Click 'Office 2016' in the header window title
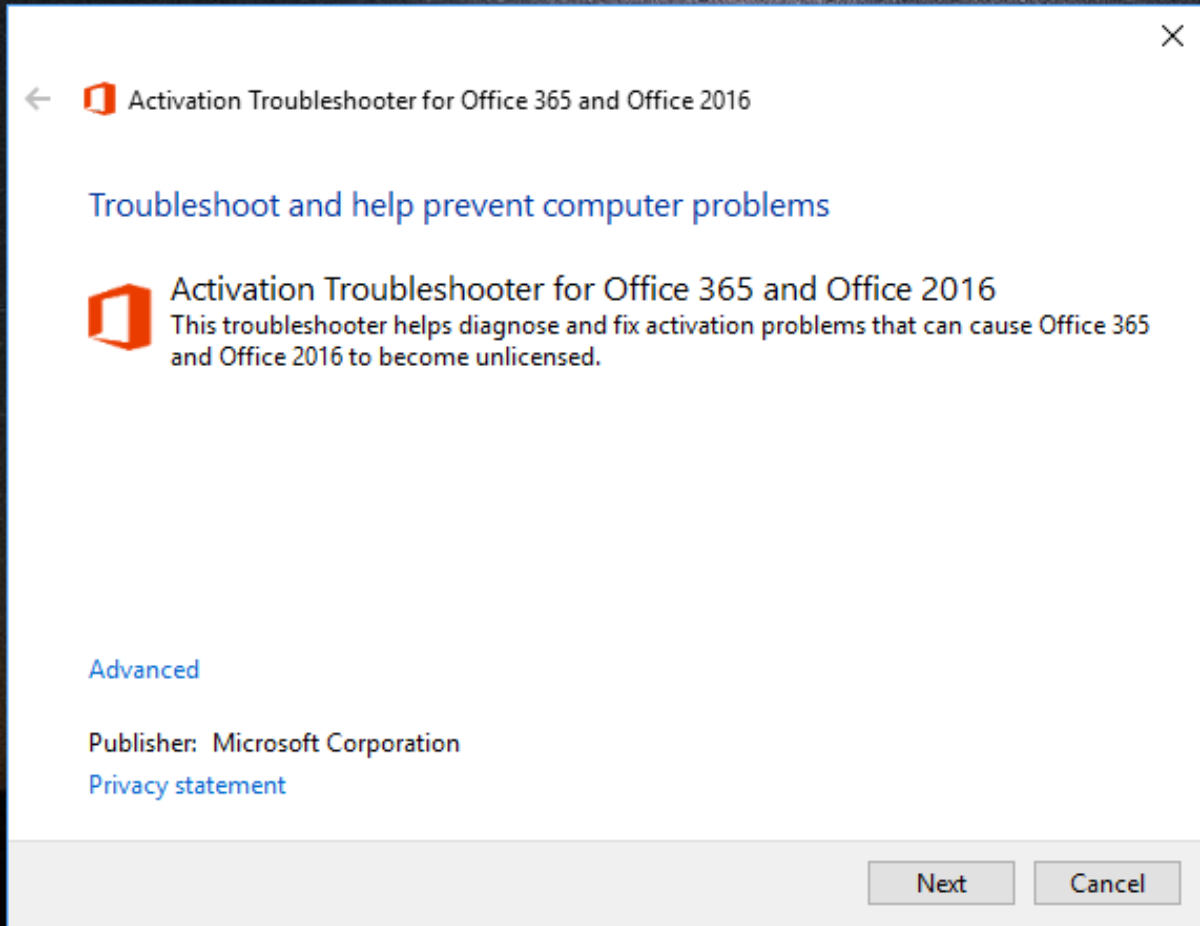 point(688,100)
